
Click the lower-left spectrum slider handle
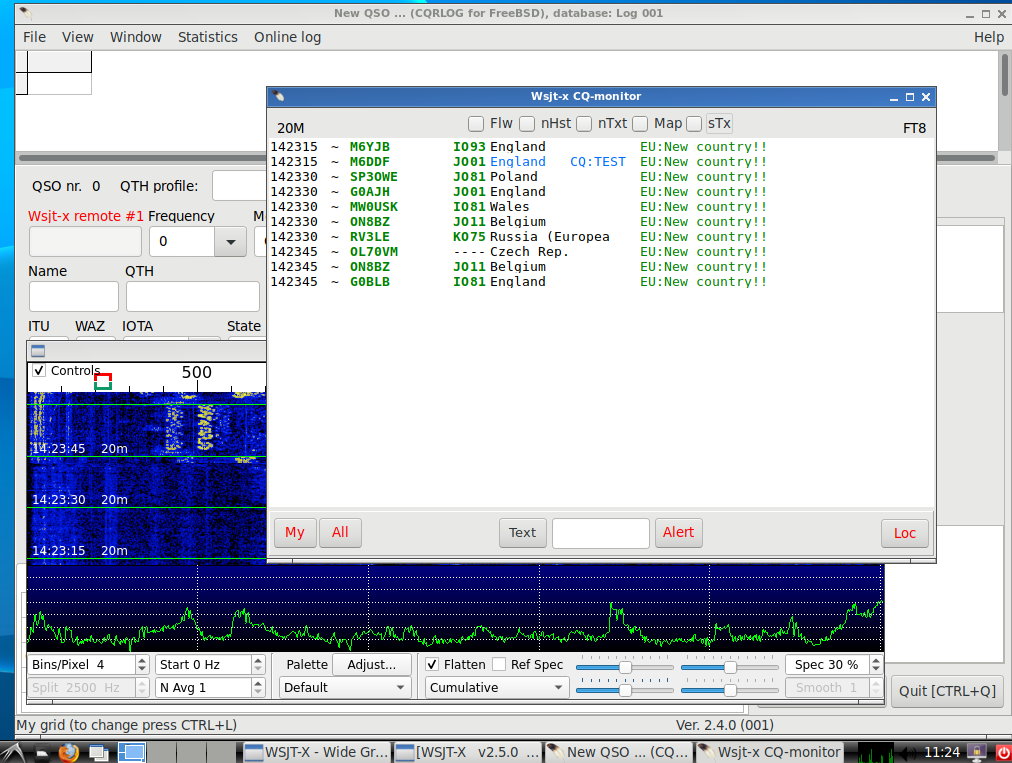pyautogui.click(x=625, y=690)
